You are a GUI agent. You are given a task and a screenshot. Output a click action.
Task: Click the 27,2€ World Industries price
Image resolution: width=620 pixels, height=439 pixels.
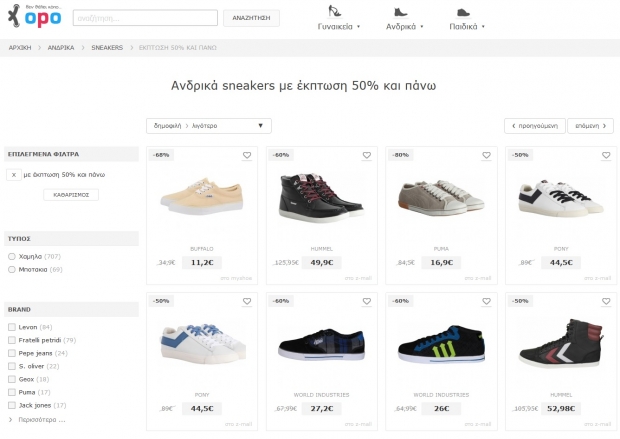coord(321,409)
